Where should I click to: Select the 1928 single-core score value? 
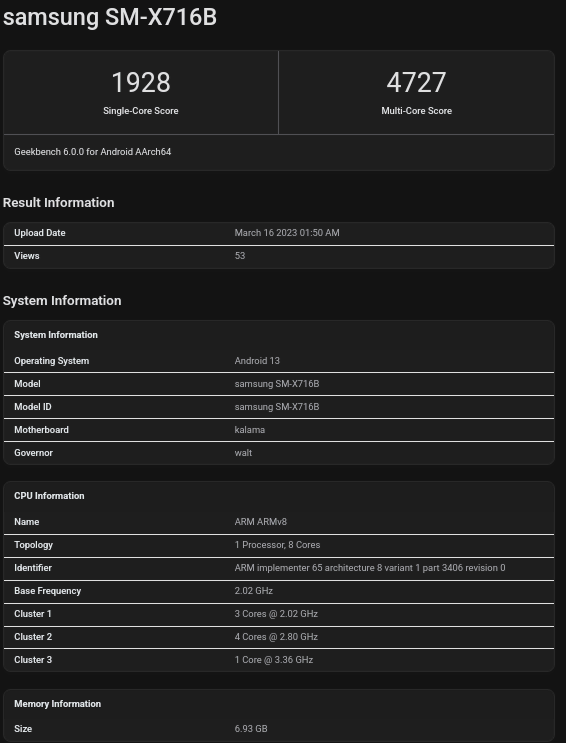coord(141,82)
